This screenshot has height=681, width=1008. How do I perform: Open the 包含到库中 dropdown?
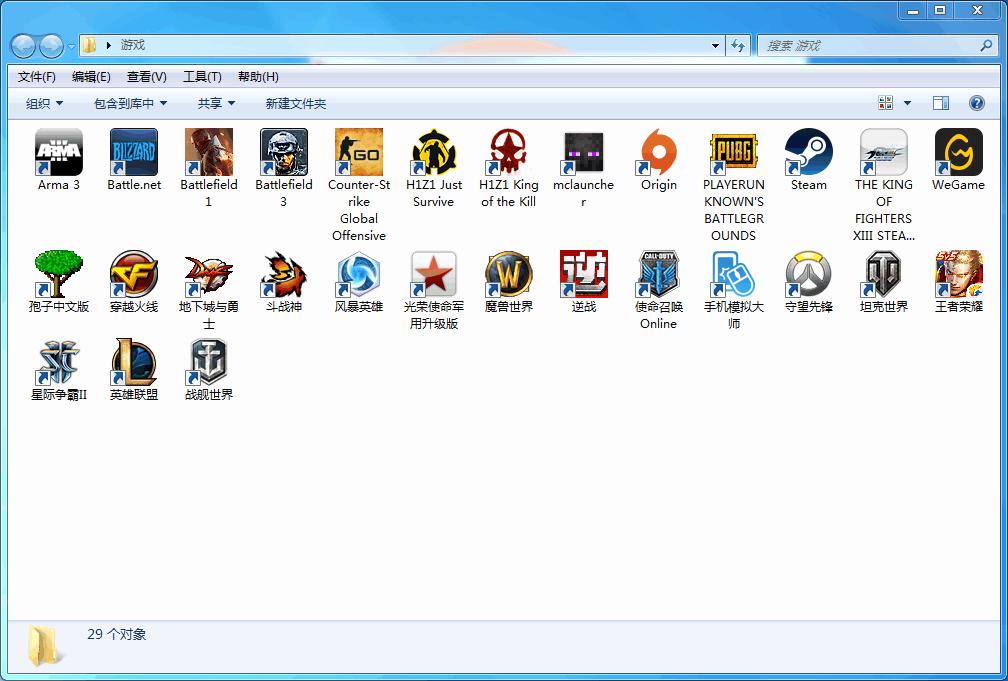pyautogui.click(x=130, y=103)
